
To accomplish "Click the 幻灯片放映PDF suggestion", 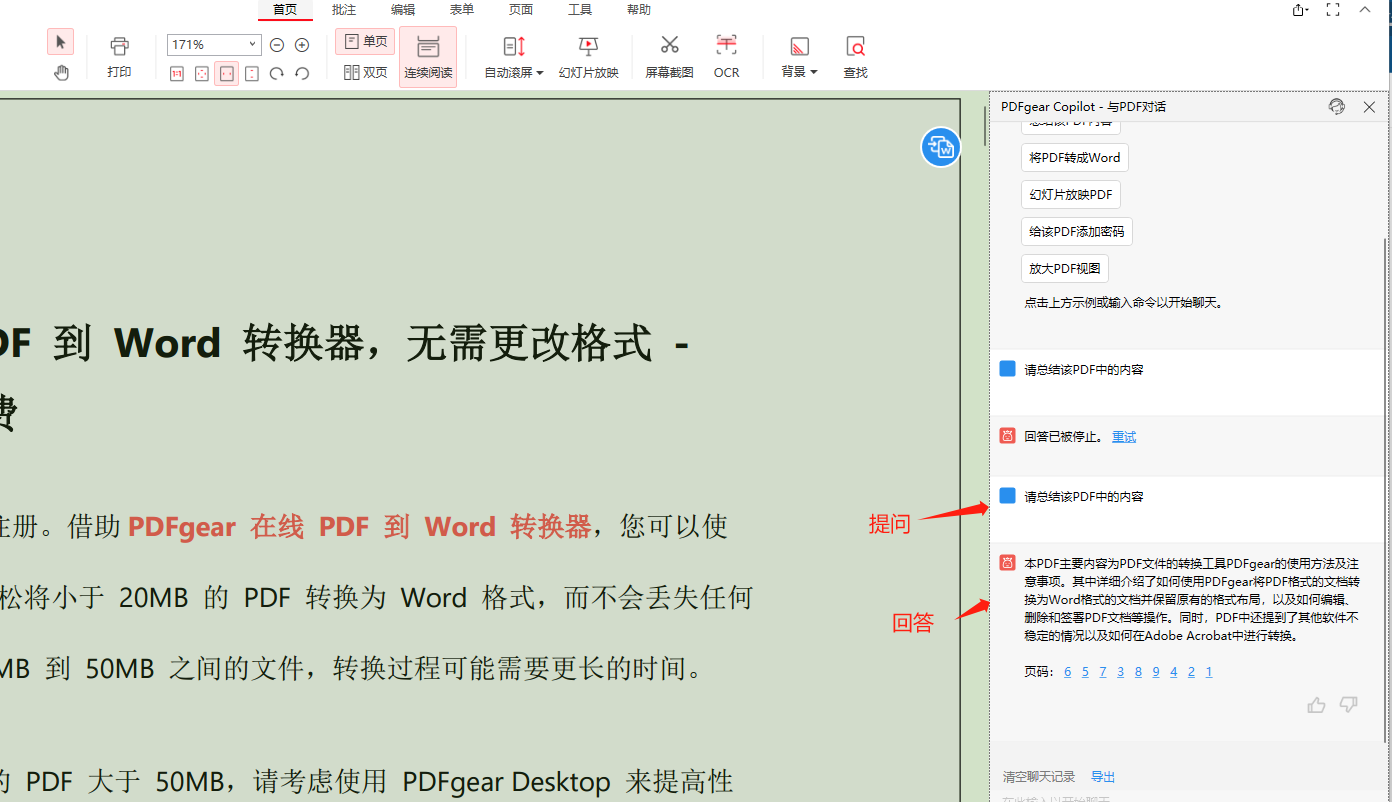I will point(1071,195).
